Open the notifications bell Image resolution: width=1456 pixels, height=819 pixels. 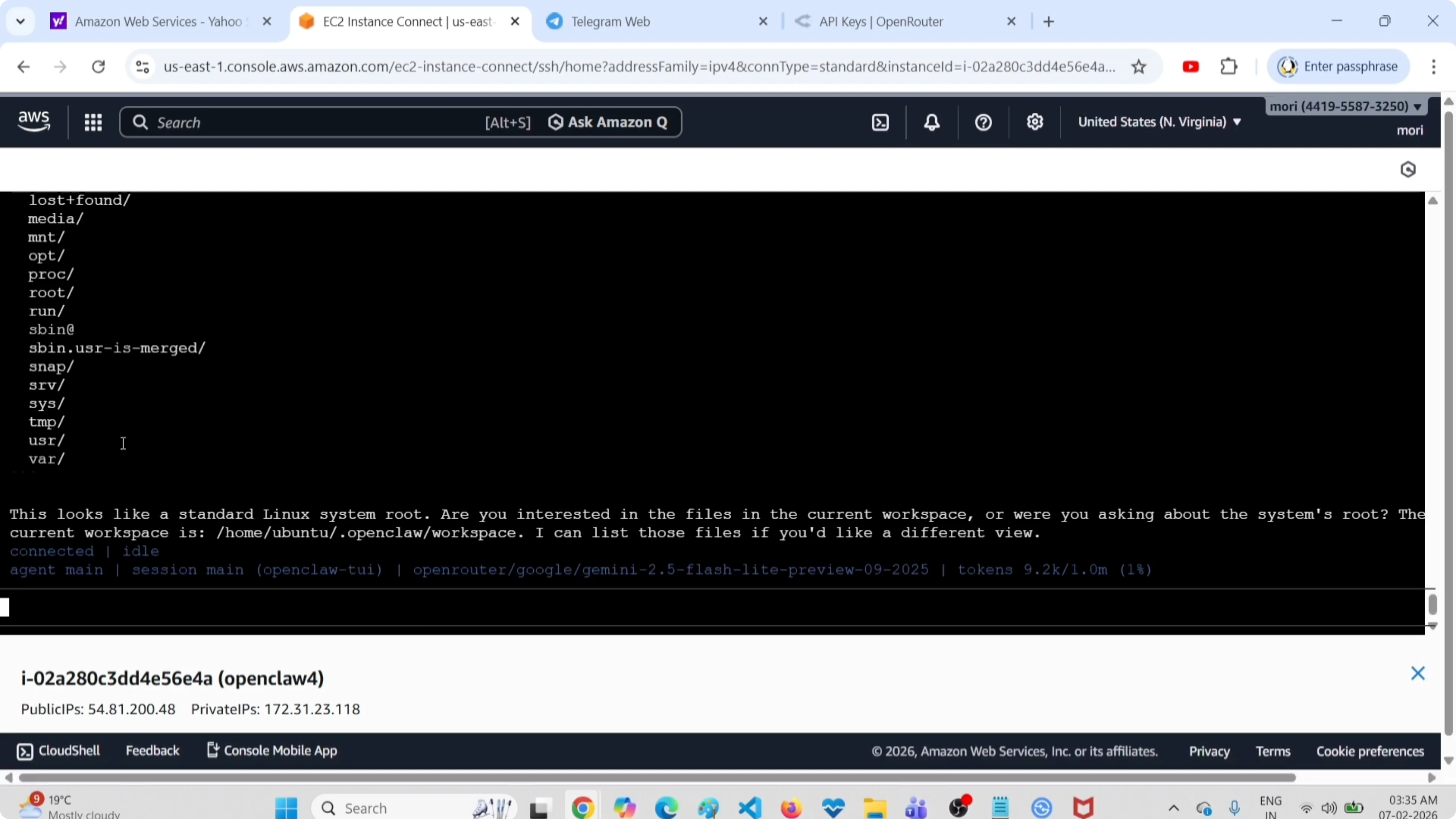click(931, 122)
